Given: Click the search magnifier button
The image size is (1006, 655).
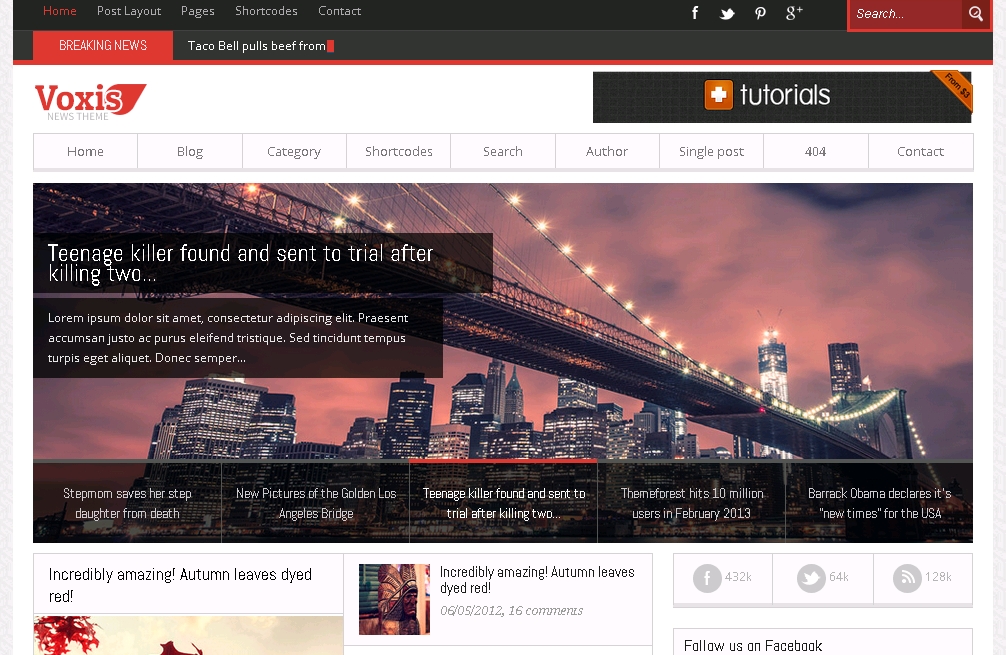Looking at the screenshot, I should (976, 14).
